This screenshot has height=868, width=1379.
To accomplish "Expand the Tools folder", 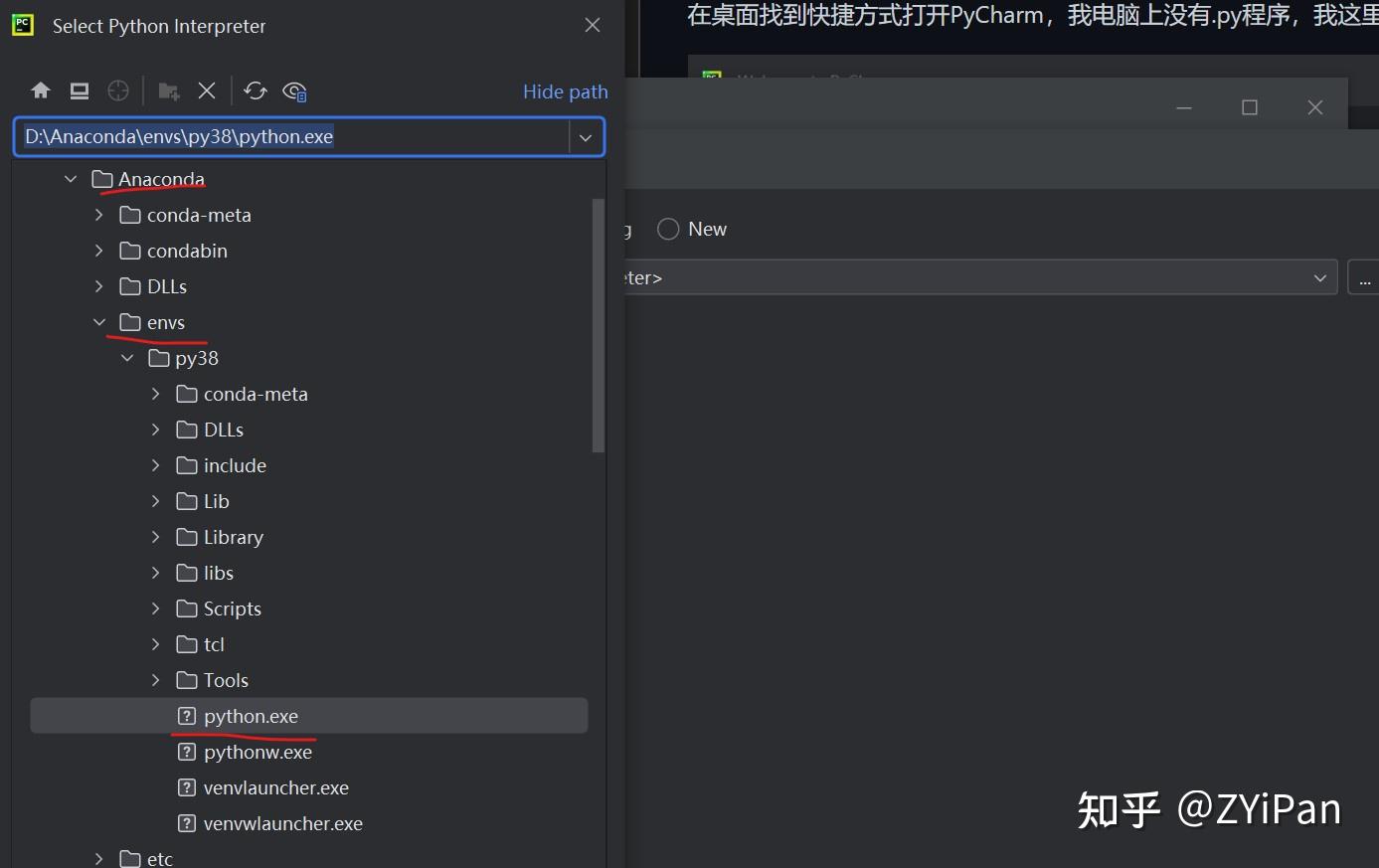I will click(x=155, y=680).
